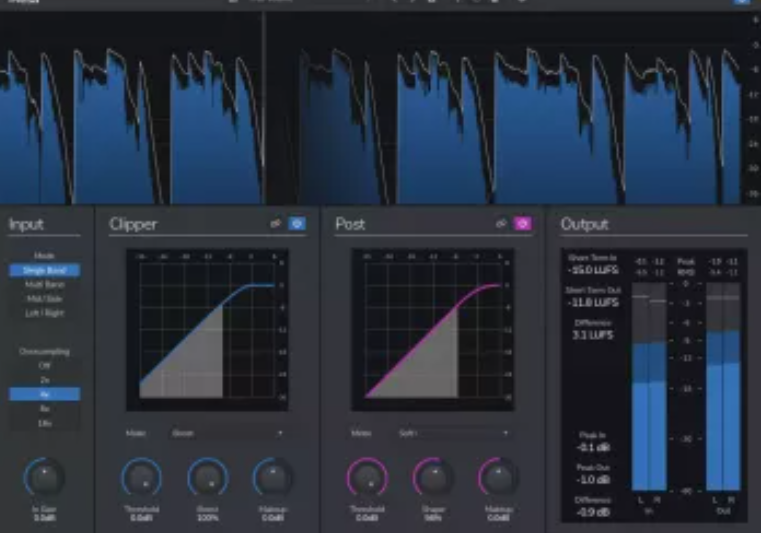Turn oversampling Off
Screen dimensions: 761x533
pos(44,366)
